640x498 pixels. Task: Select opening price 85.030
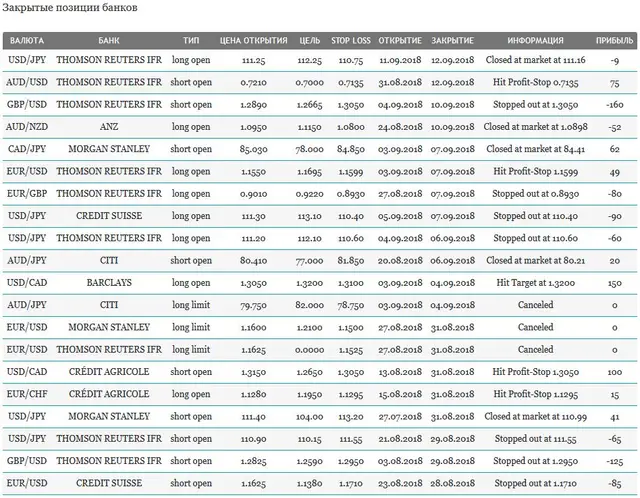coord(253,149)
